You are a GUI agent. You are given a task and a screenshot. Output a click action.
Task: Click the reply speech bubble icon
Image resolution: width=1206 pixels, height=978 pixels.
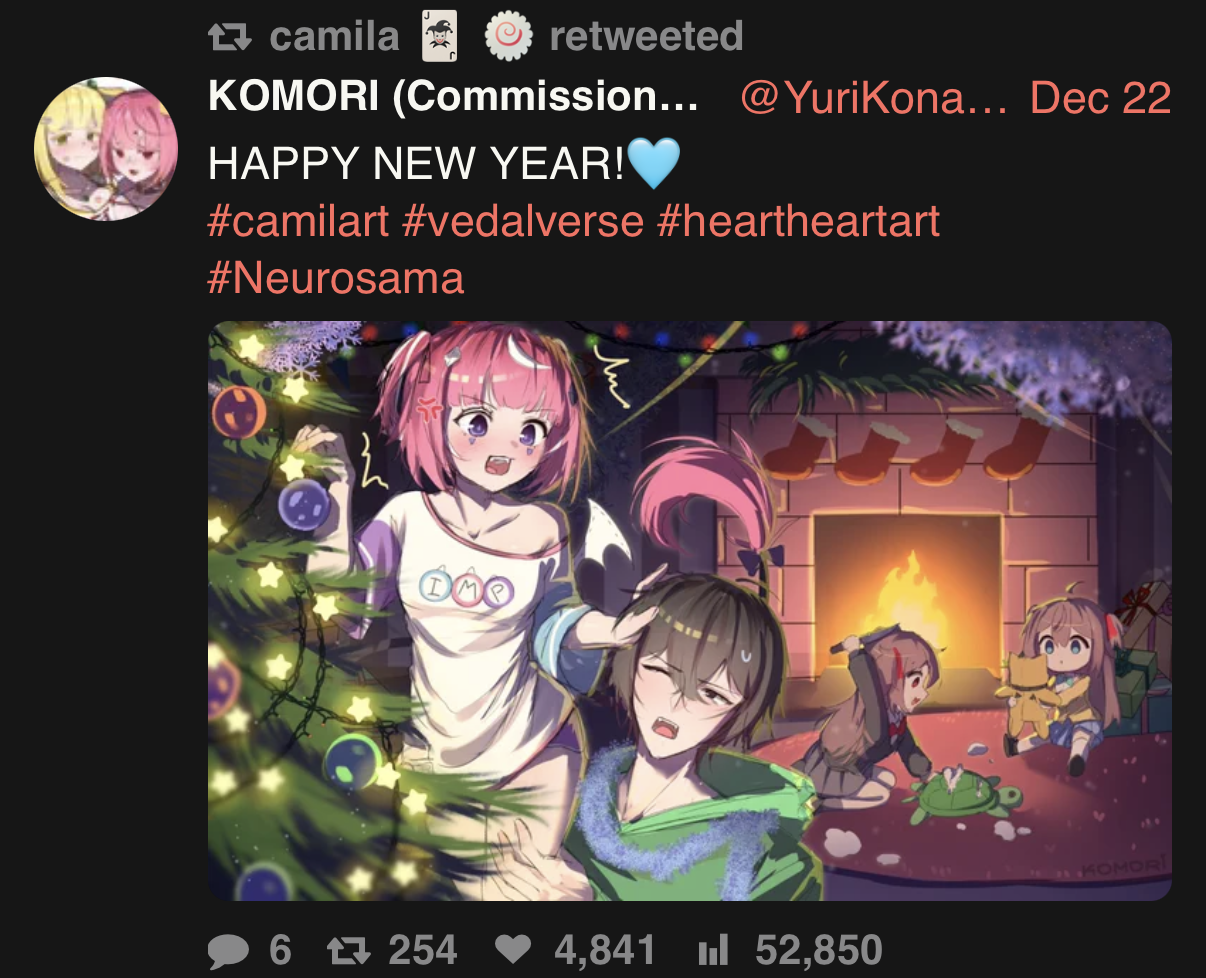[x=230, y=950]
